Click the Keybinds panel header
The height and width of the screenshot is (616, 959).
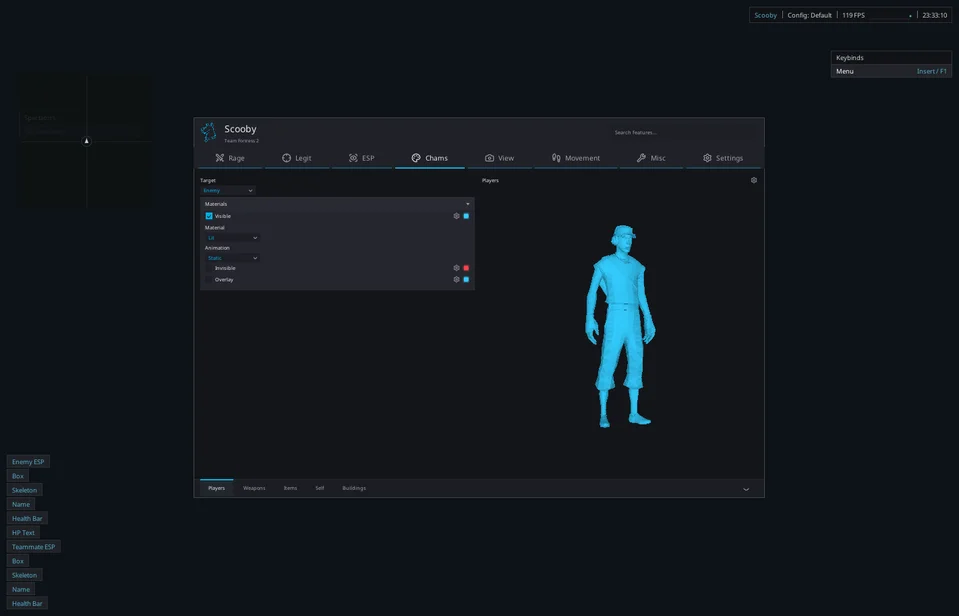[x=891, y=58]
